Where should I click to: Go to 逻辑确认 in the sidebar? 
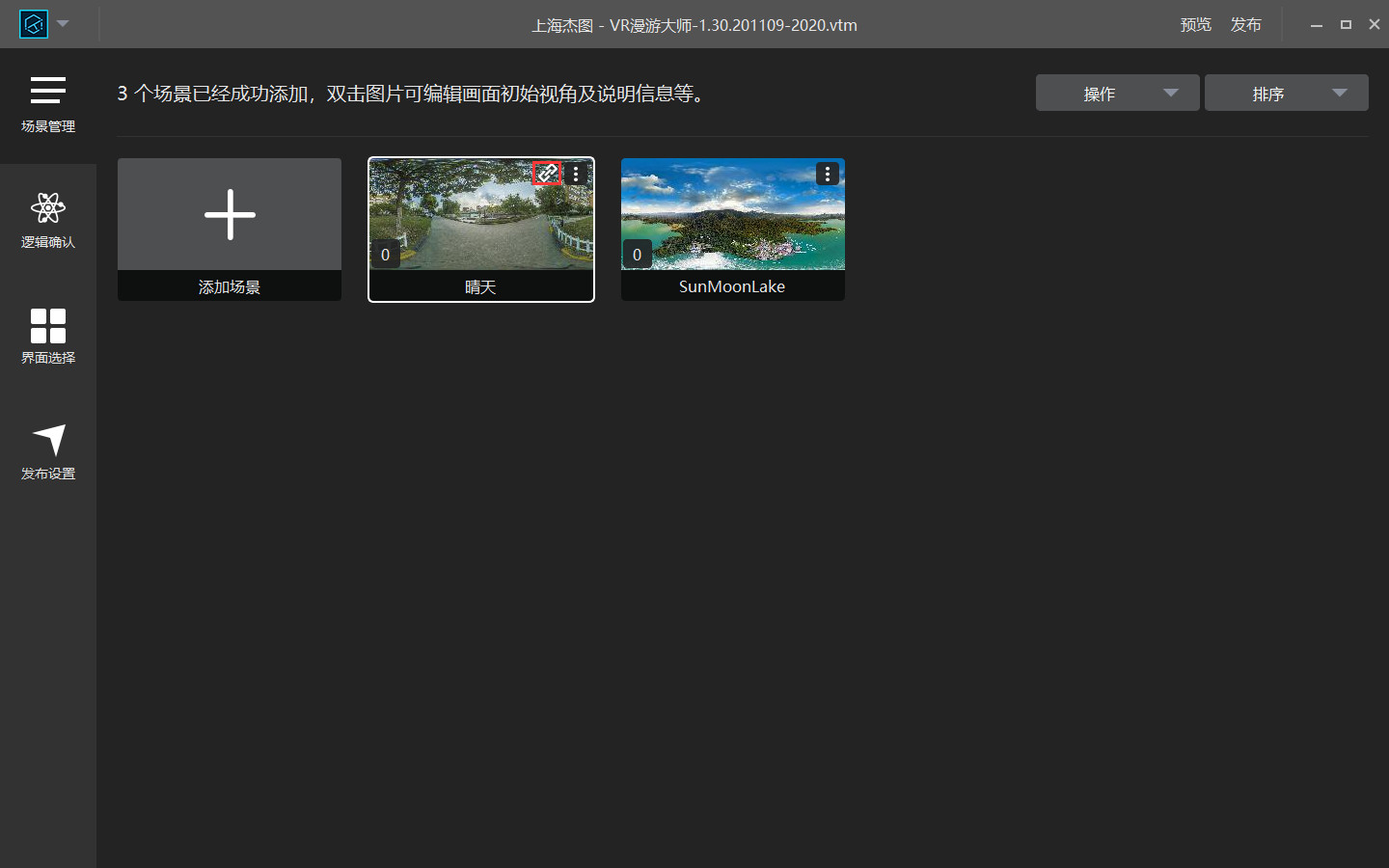[48, 221]
